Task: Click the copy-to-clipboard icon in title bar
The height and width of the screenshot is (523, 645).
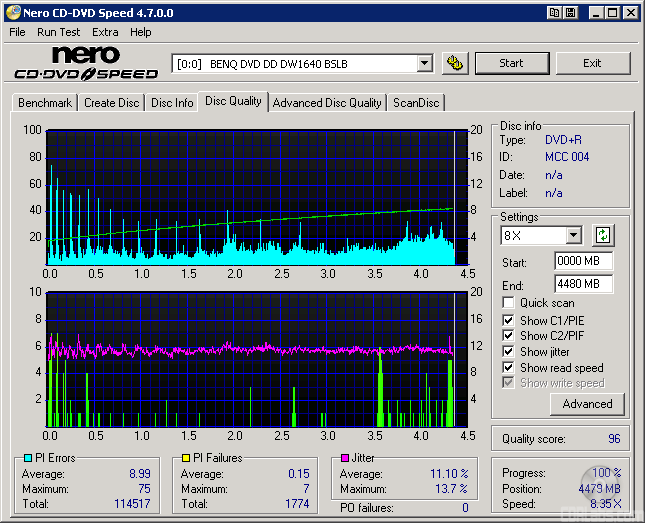Action: click(x=553, y=13)
